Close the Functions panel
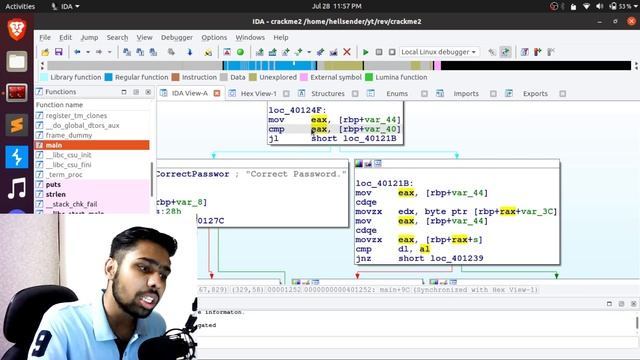This screenshot has height=360, width=640. click(x=148, y=92)
